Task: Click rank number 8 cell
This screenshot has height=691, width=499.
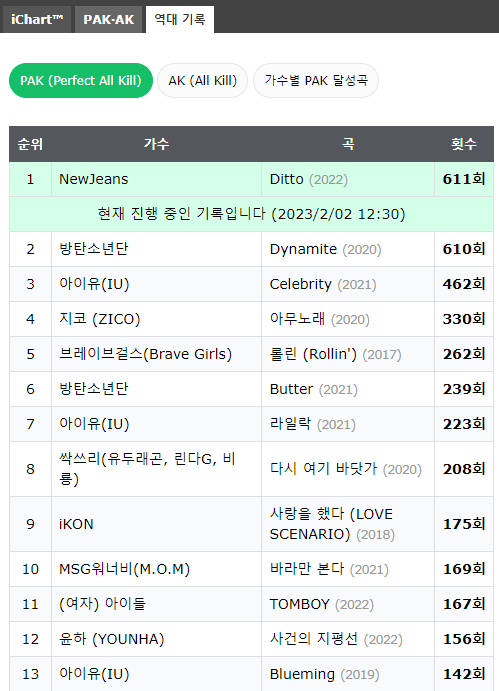Action: (x=30, y=469)
